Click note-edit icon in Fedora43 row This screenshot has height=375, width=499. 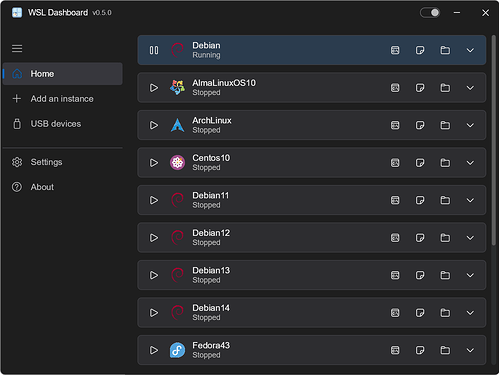click(420, 350)
